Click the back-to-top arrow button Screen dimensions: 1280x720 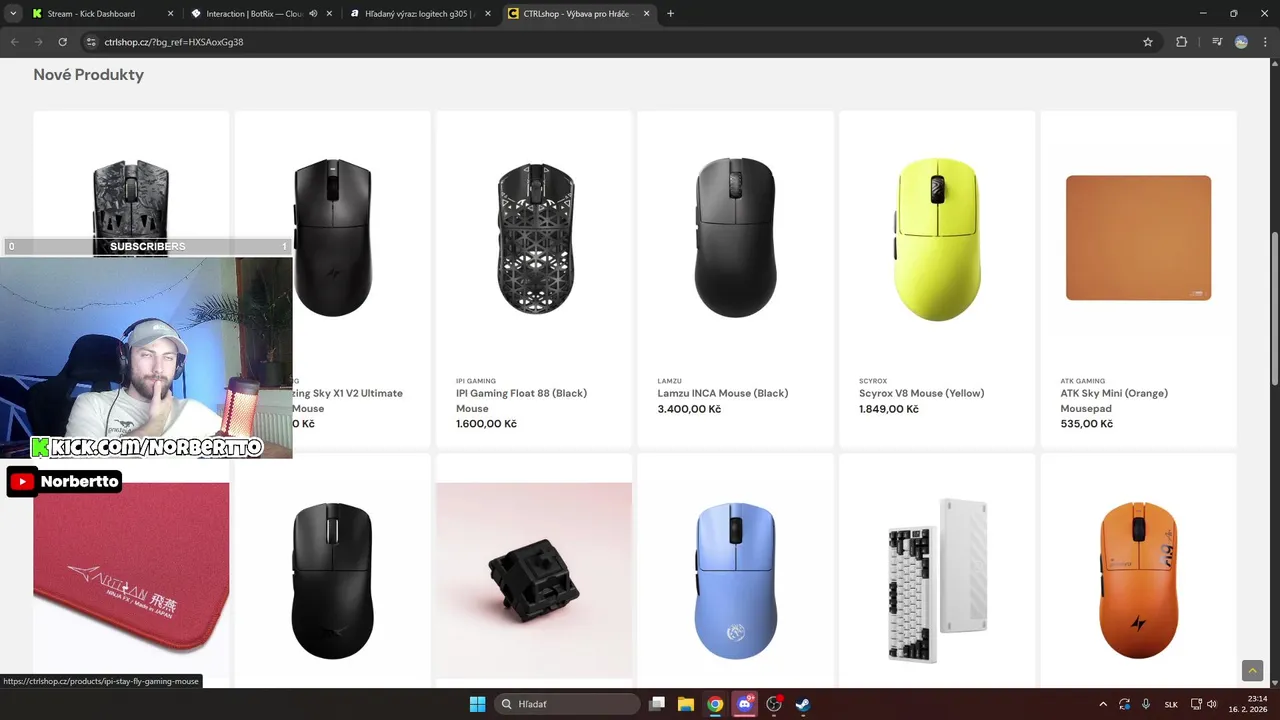coord(1252,670)
